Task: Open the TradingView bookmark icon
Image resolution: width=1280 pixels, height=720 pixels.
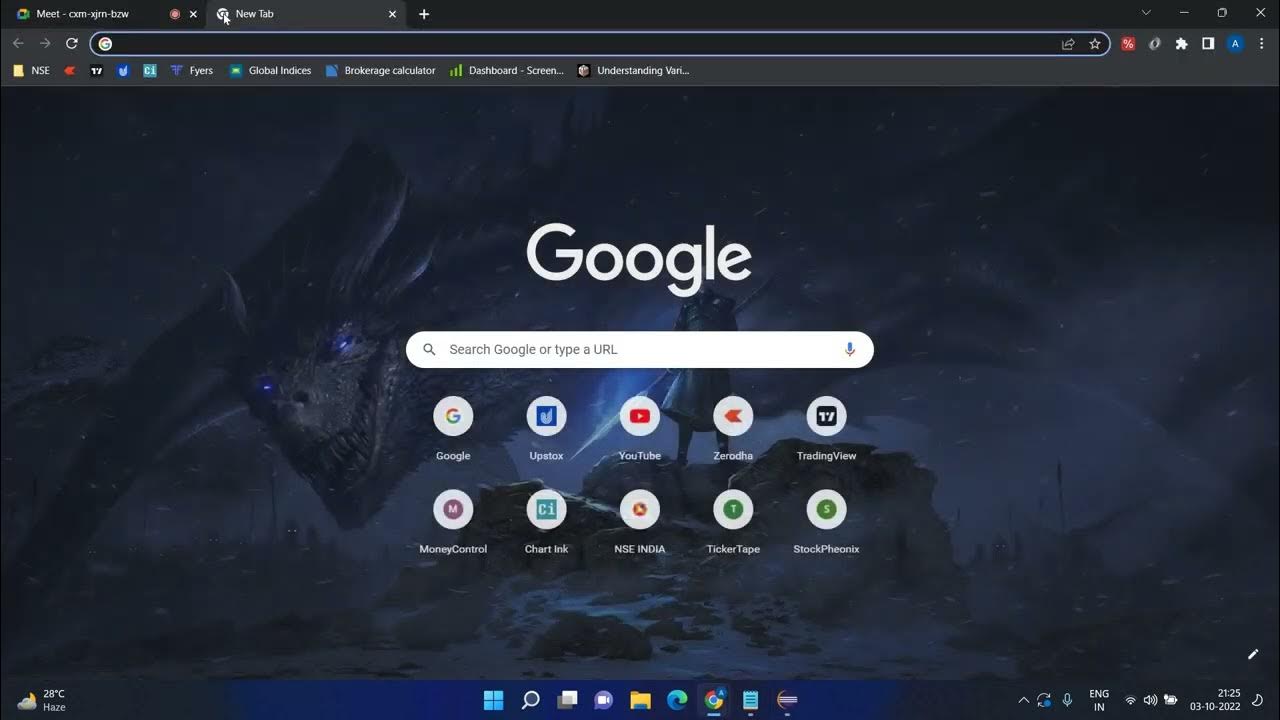Action: pos(97,71)
